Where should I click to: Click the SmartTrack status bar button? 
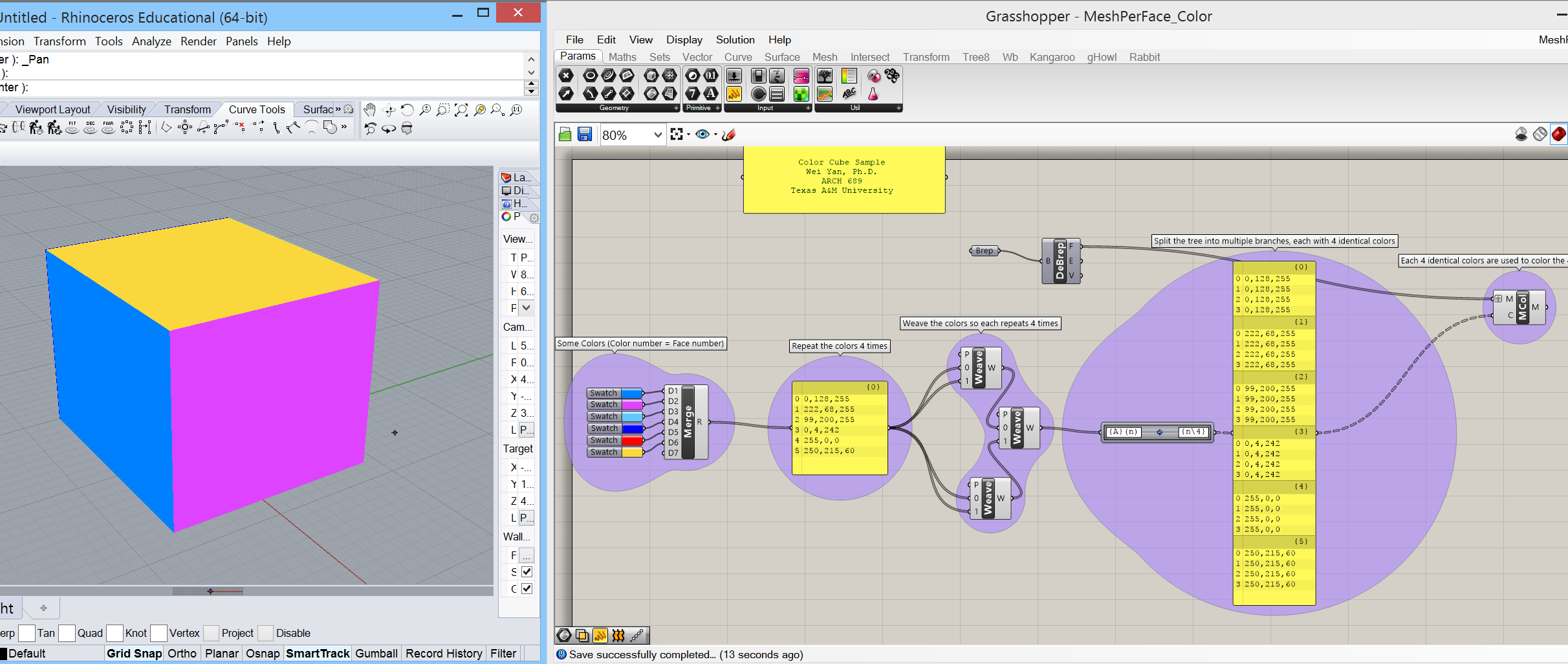(318, 654)
